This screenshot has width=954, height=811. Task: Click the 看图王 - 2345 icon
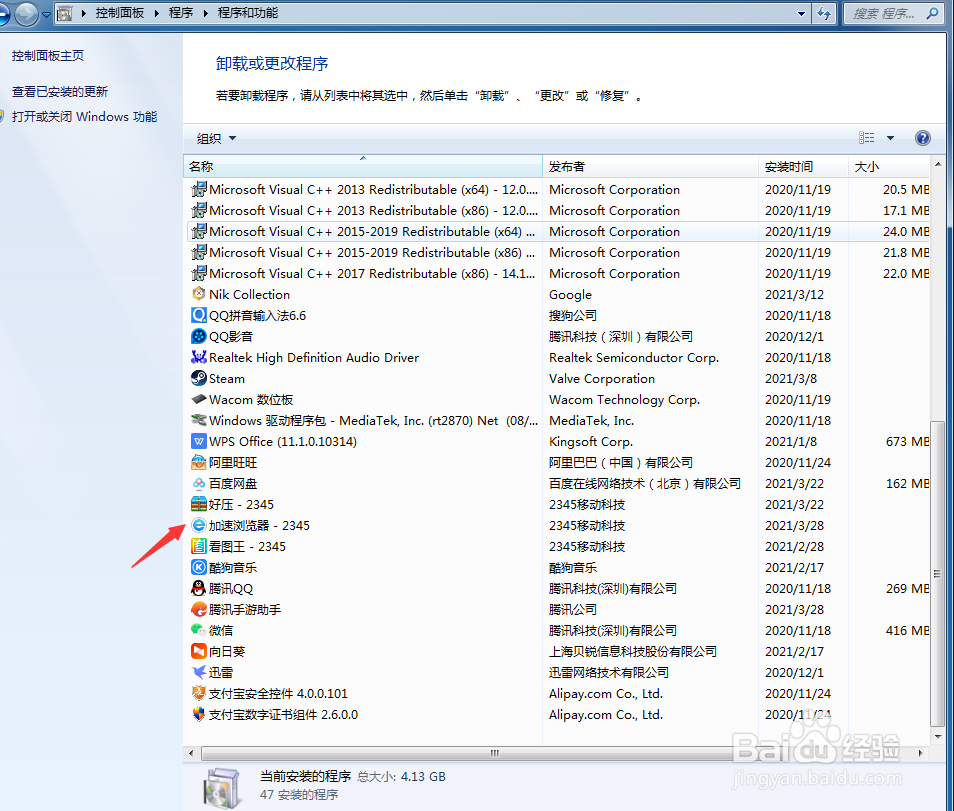[198, 546]
